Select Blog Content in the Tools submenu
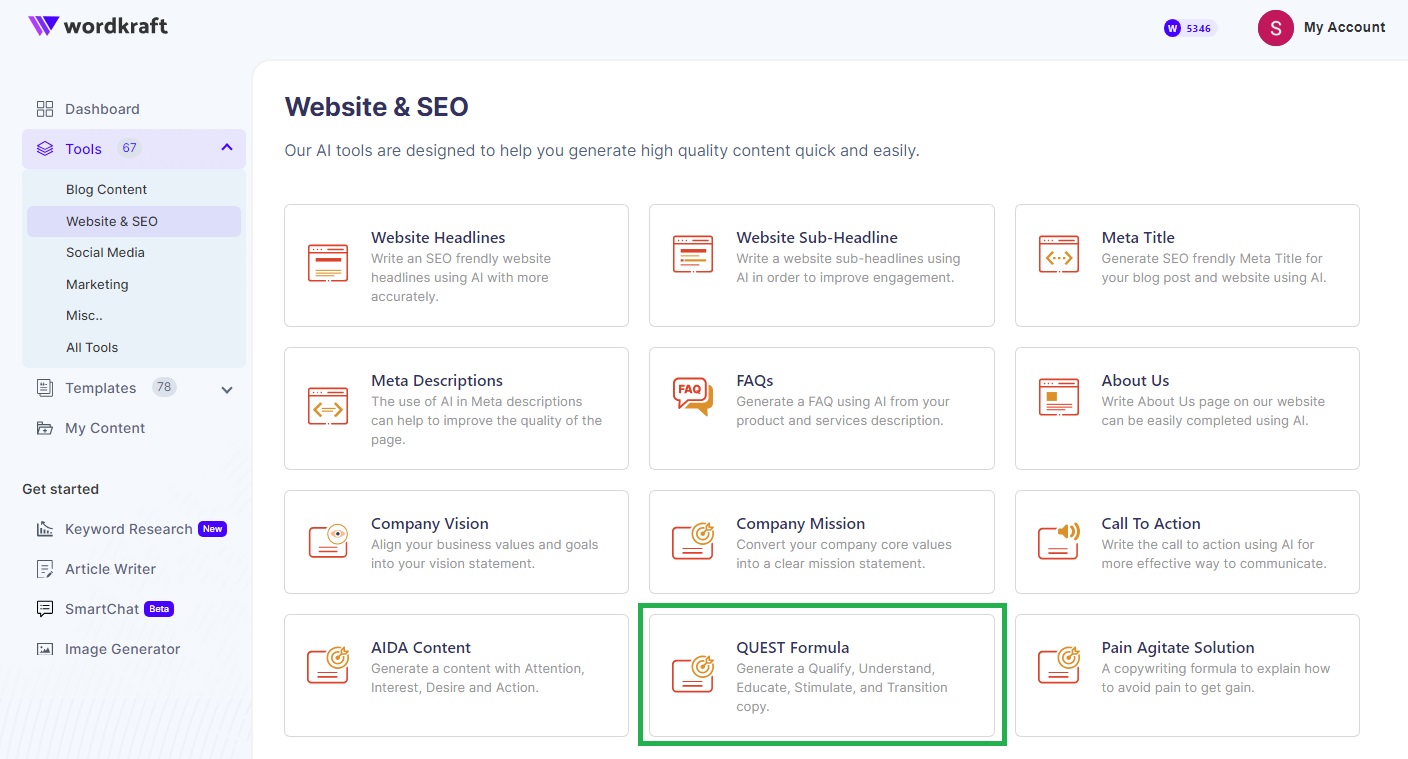This screenshot has height=759, width=1408. 106,190
